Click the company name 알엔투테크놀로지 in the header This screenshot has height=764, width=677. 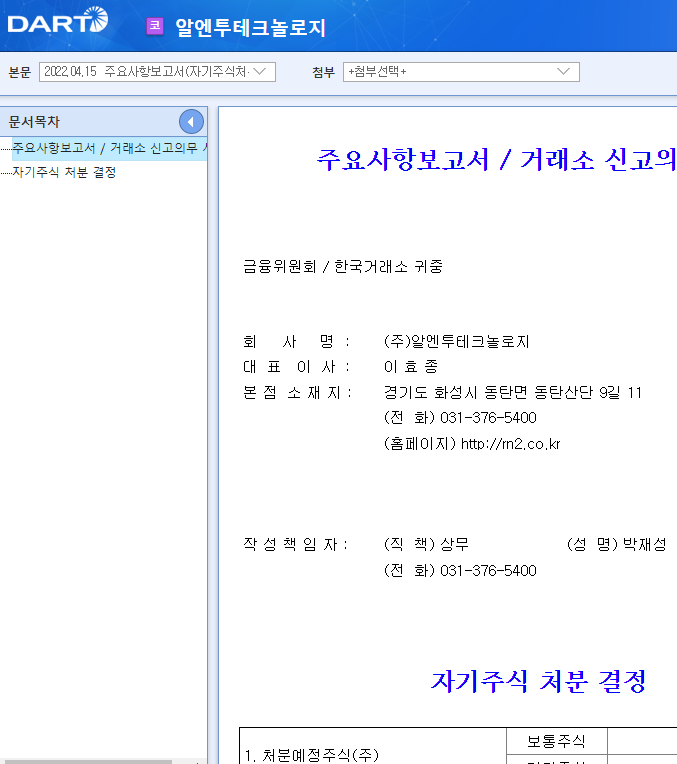tap(250, 27)
